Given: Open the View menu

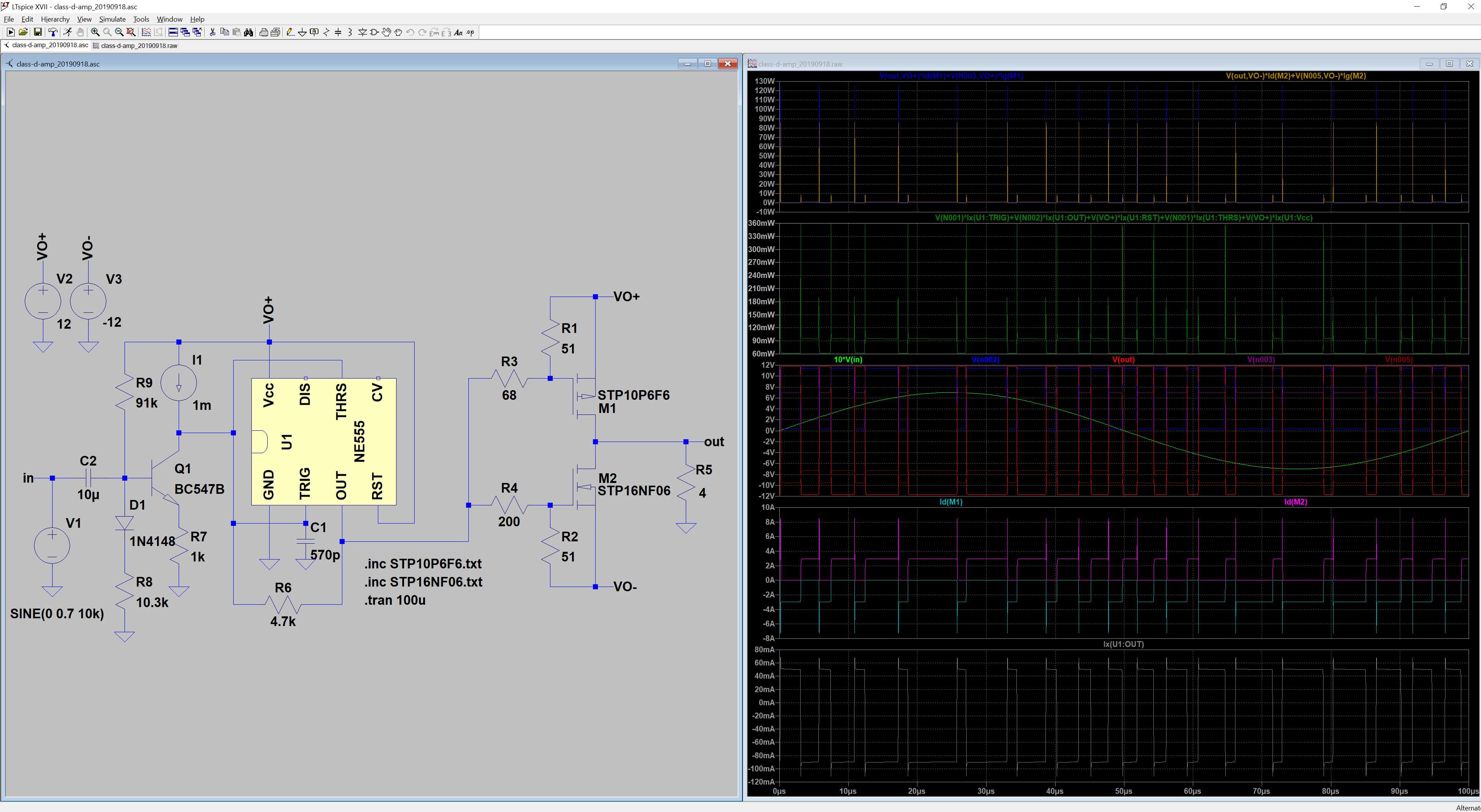Looking at the screenshot, I should 84,19.
